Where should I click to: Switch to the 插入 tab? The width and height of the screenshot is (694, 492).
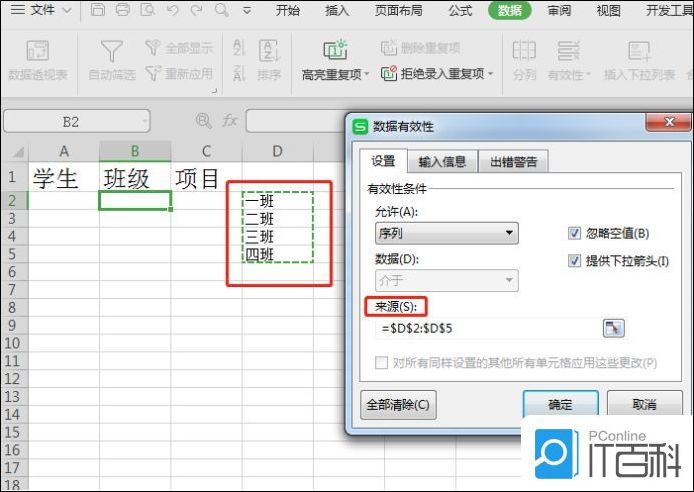(x=337, y=10)
